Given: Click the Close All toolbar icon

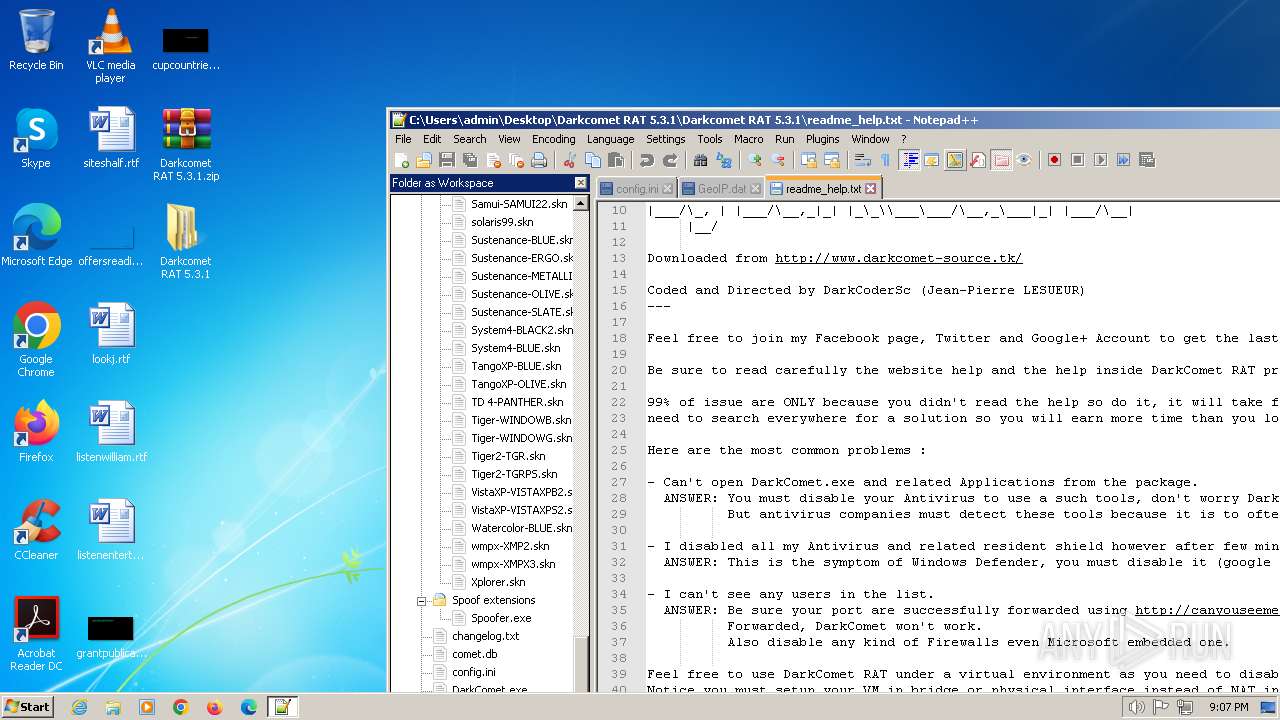Looking at the screenshot, I should [516, 160].
